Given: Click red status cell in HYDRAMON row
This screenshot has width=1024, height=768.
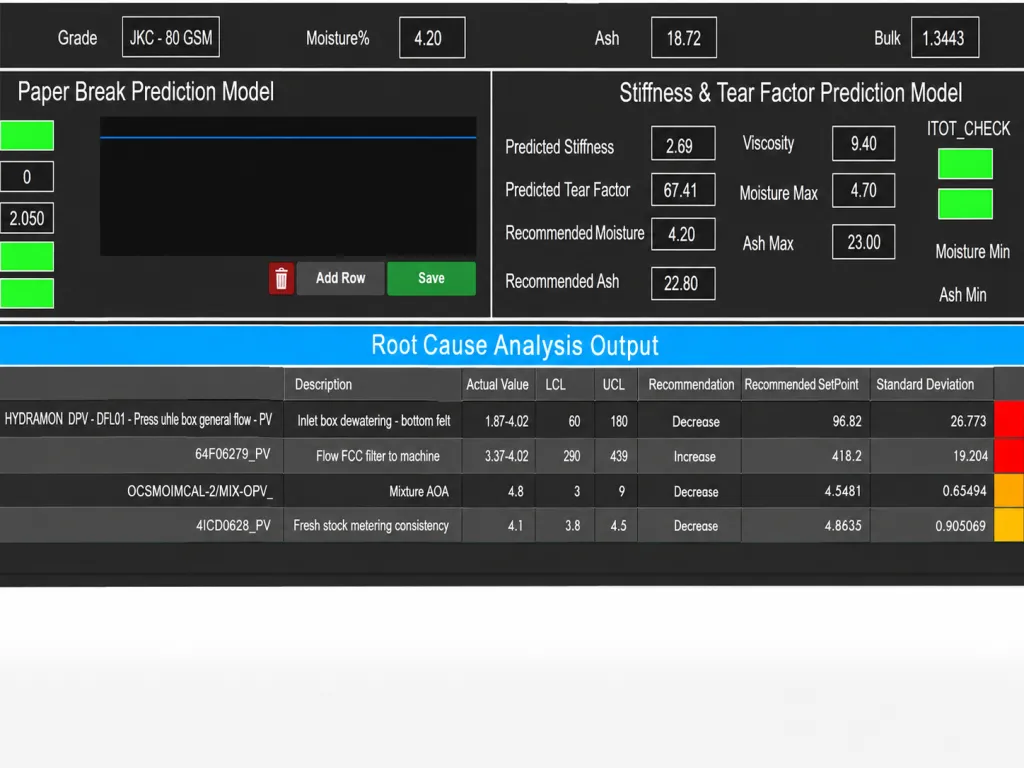Looking at the screenshot, I should tap(1009, 419).
